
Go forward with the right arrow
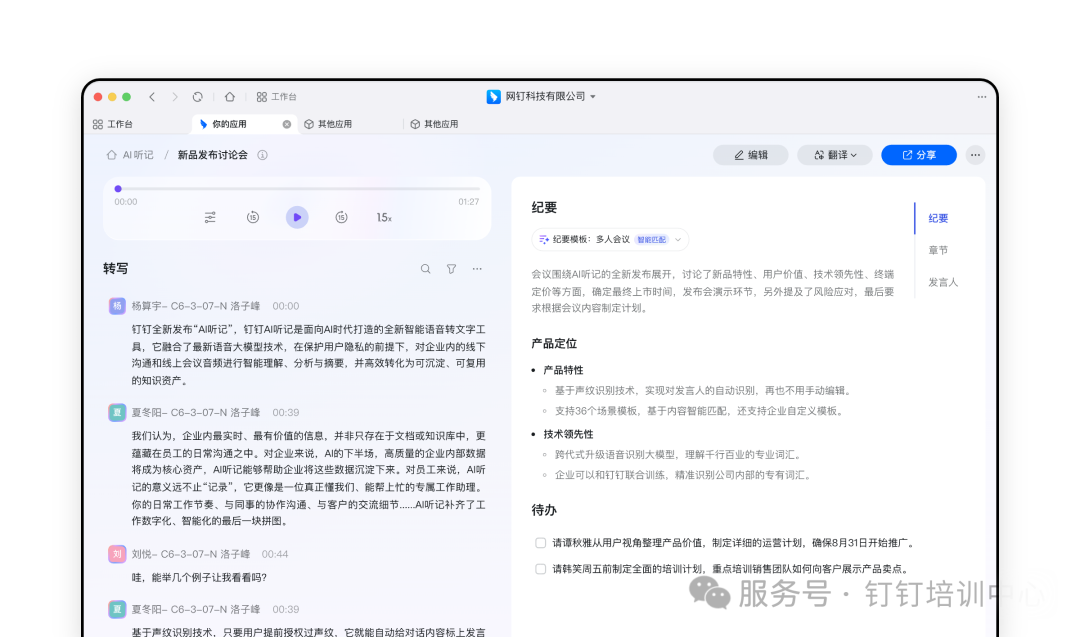pos(175,97)
